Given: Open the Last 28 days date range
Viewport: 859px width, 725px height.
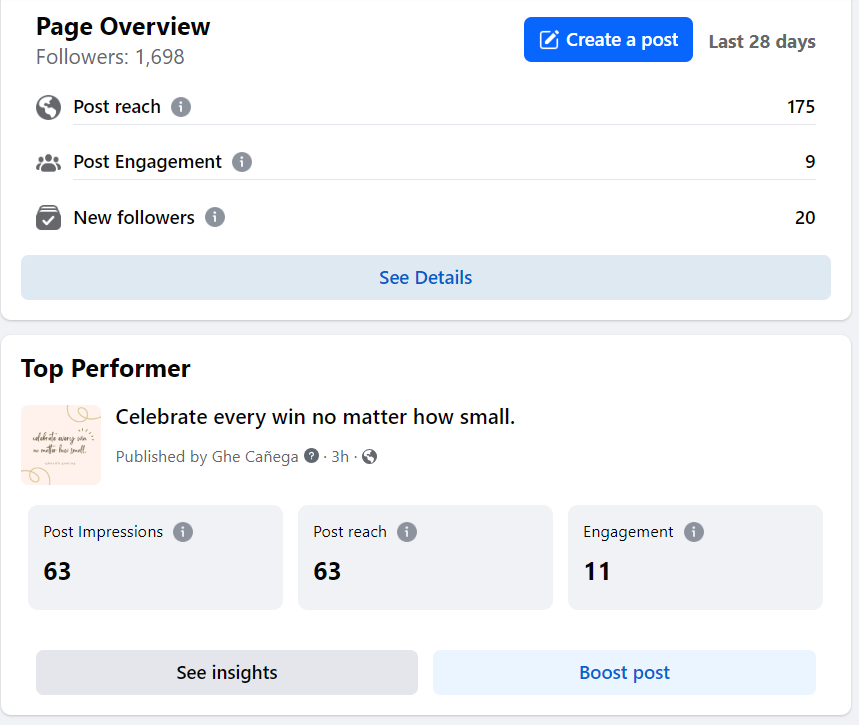Looking at the screenshot, I should [x=762, y=42].
